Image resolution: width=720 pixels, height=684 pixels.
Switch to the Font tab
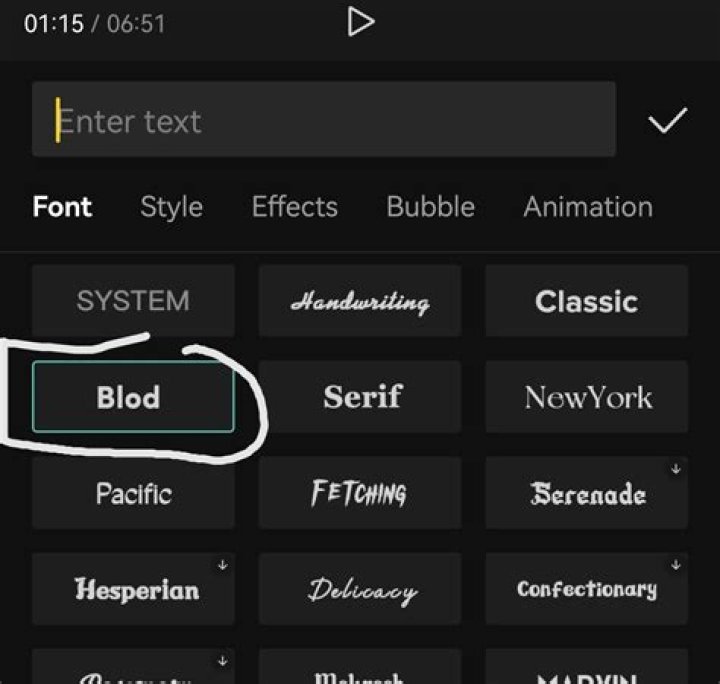62,207
